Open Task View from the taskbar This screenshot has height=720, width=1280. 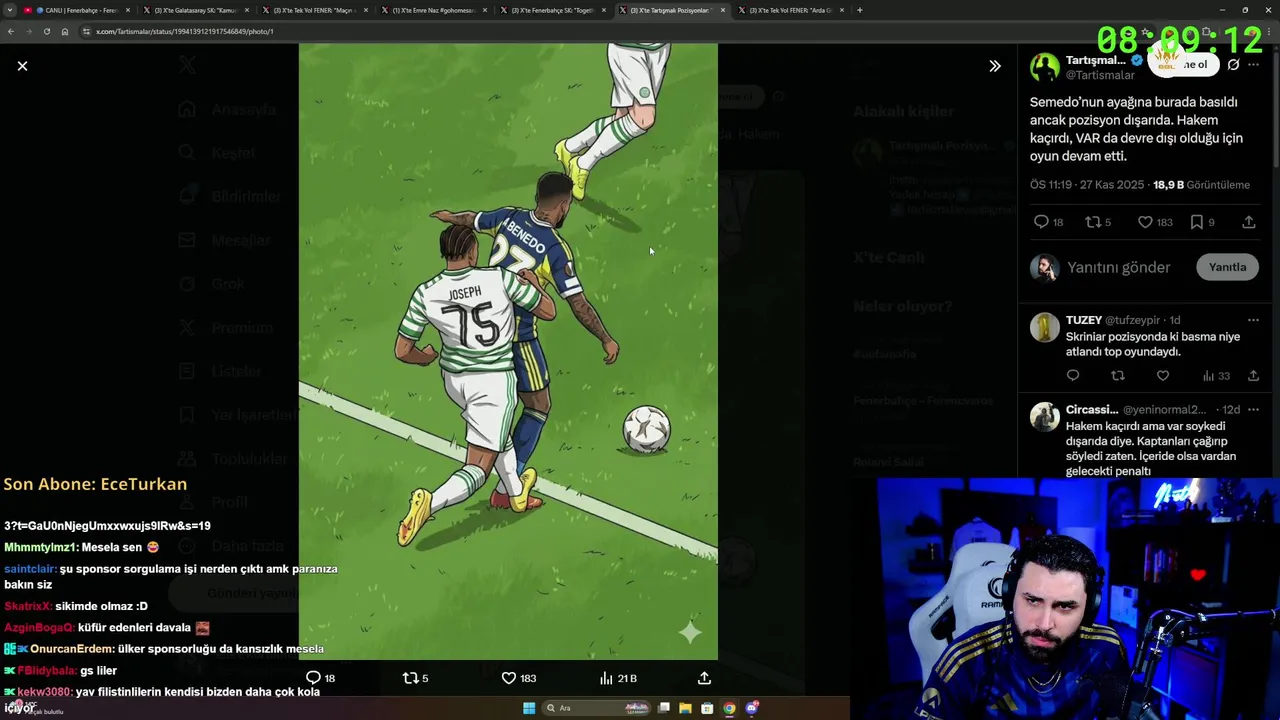point(663,708)
